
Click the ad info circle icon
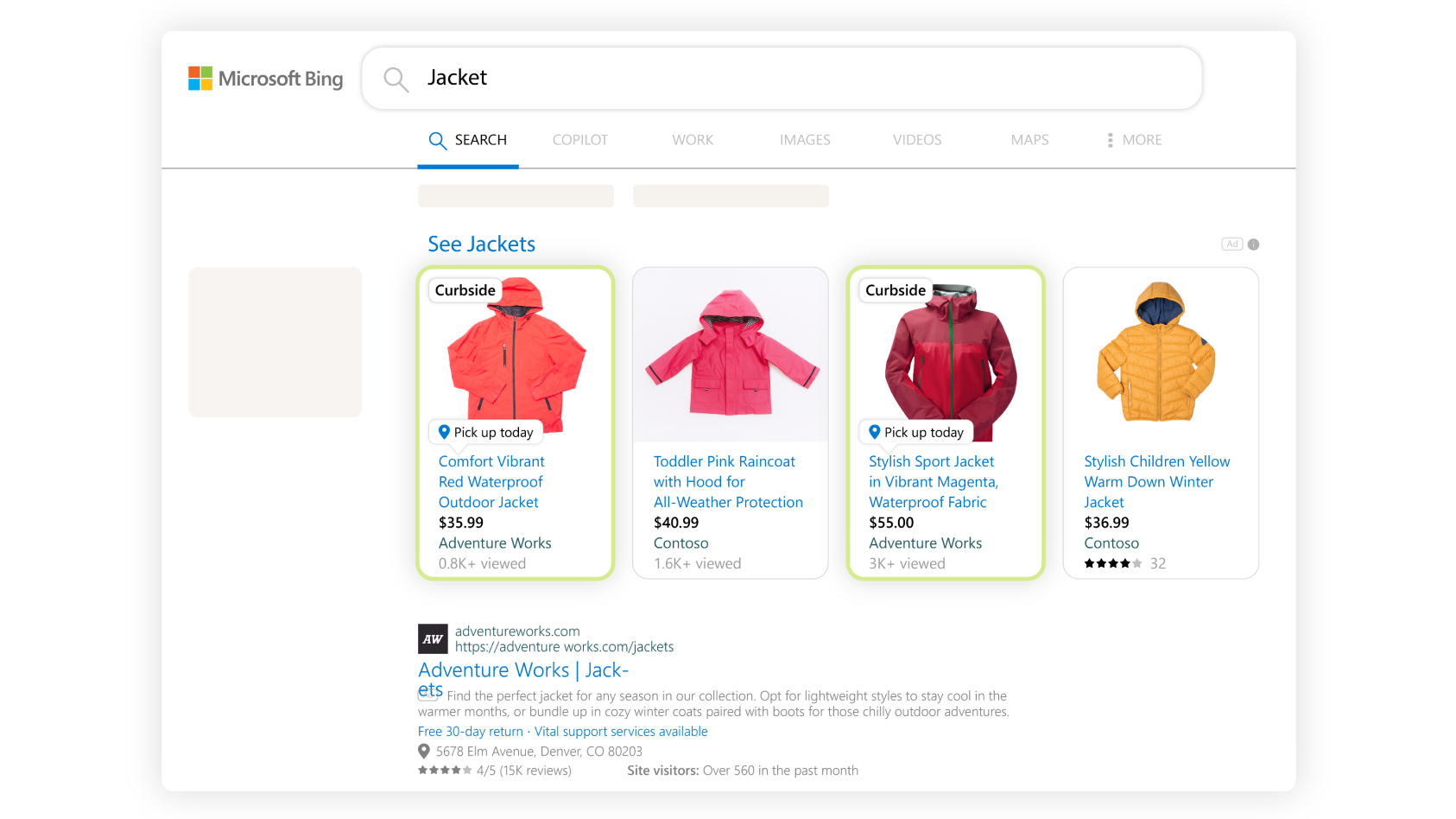point(1253,244)
